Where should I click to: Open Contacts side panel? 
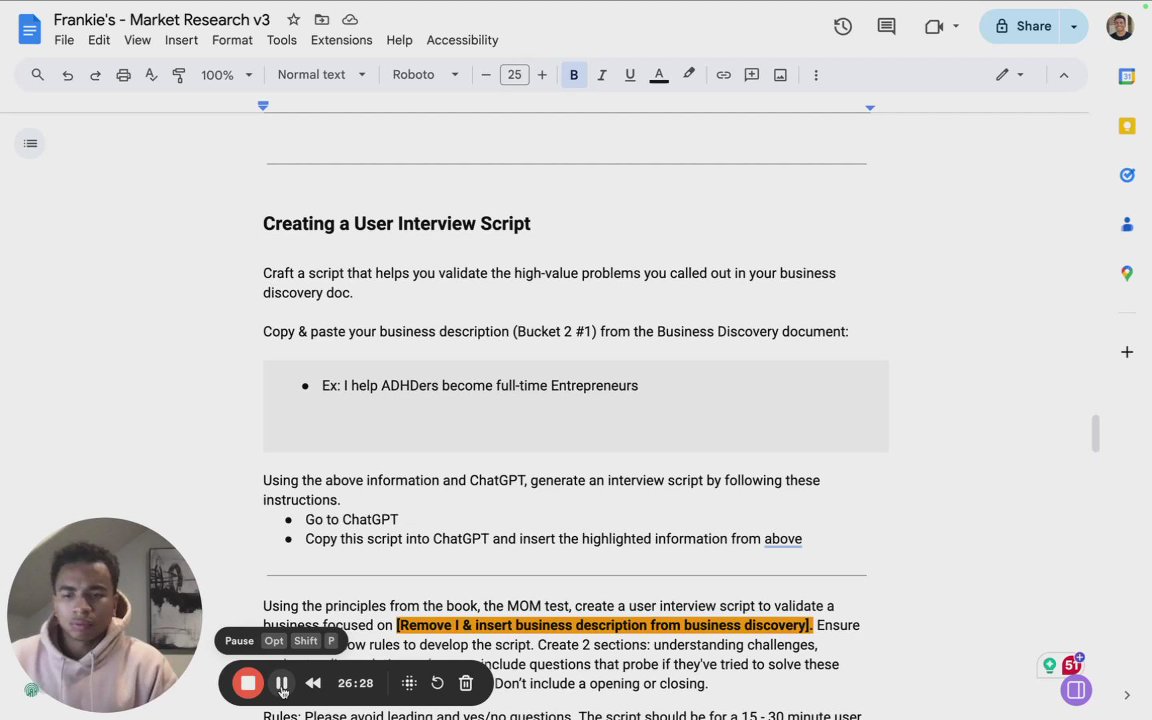click(x=1127, y=225)
